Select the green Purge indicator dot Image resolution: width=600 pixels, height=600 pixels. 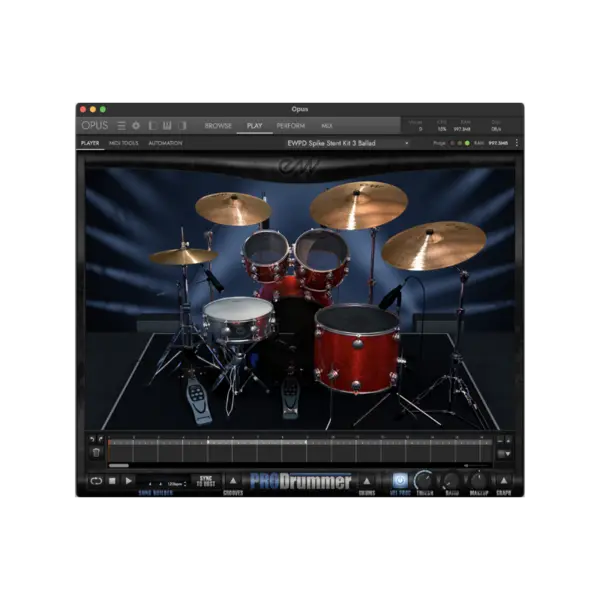point(467,143)
